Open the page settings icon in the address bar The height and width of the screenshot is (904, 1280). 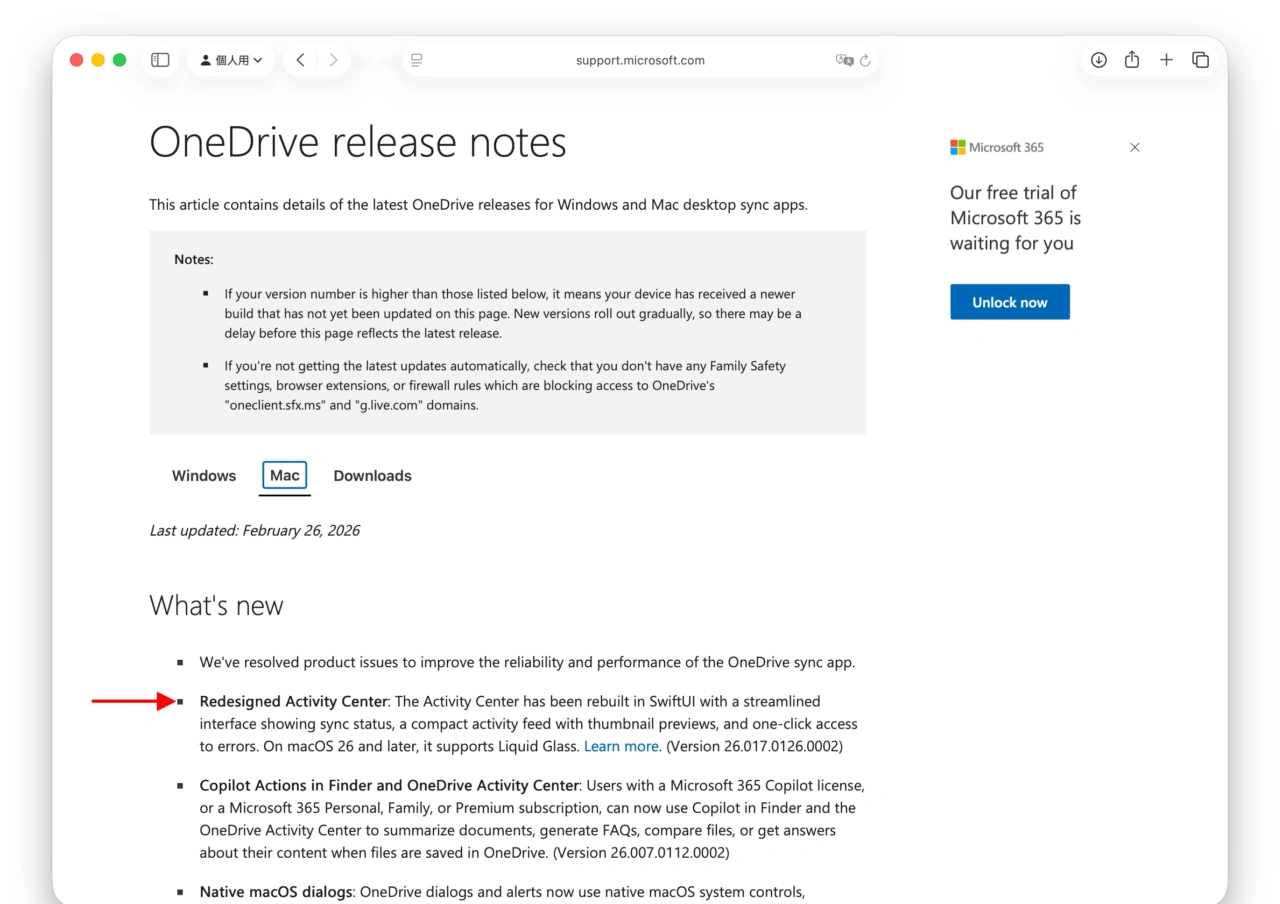[x=416, y=60]
